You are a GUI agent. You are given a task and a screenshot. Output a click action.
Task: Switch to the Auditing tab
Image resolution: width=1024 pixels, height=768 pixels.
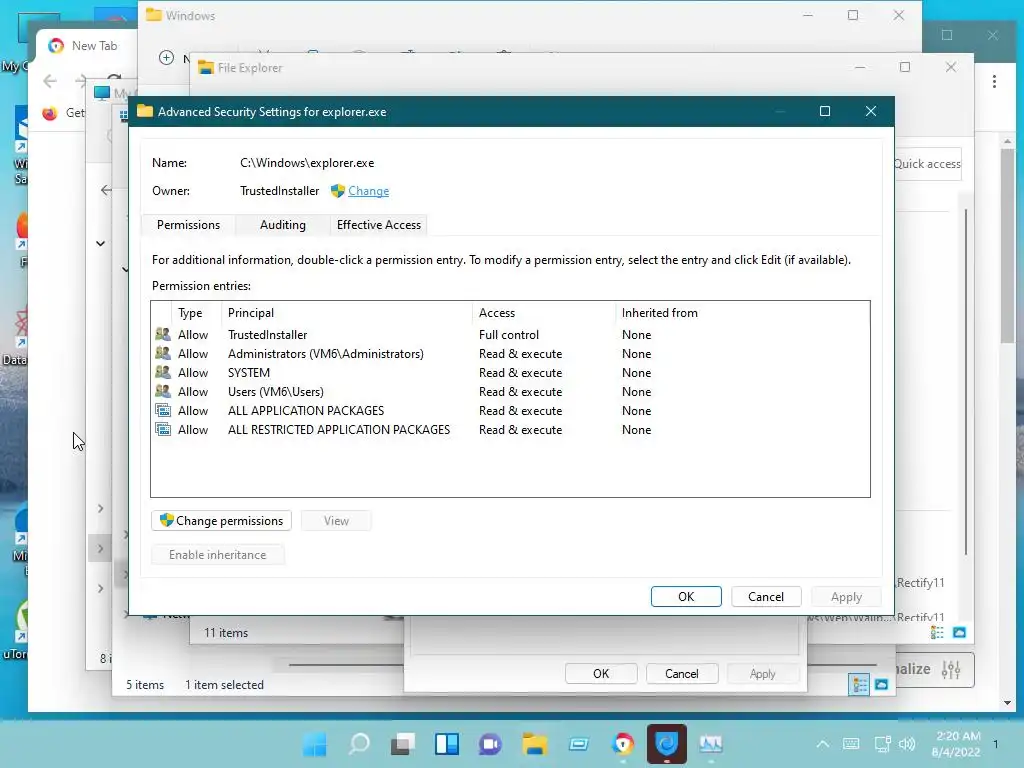[x=282, y=225]
